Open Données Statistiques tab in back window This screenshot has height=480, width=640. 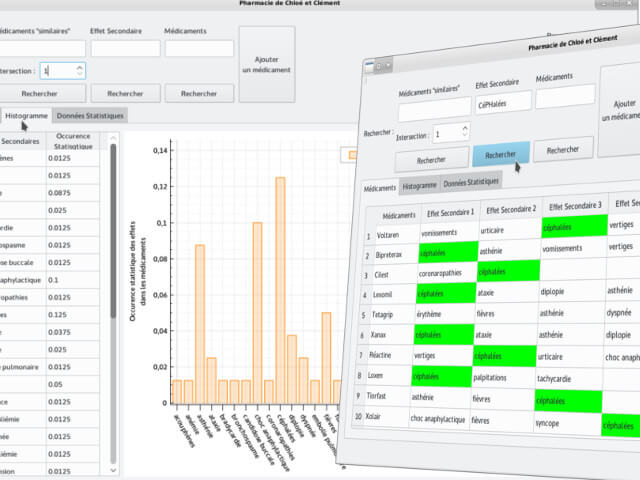[90, 116]
